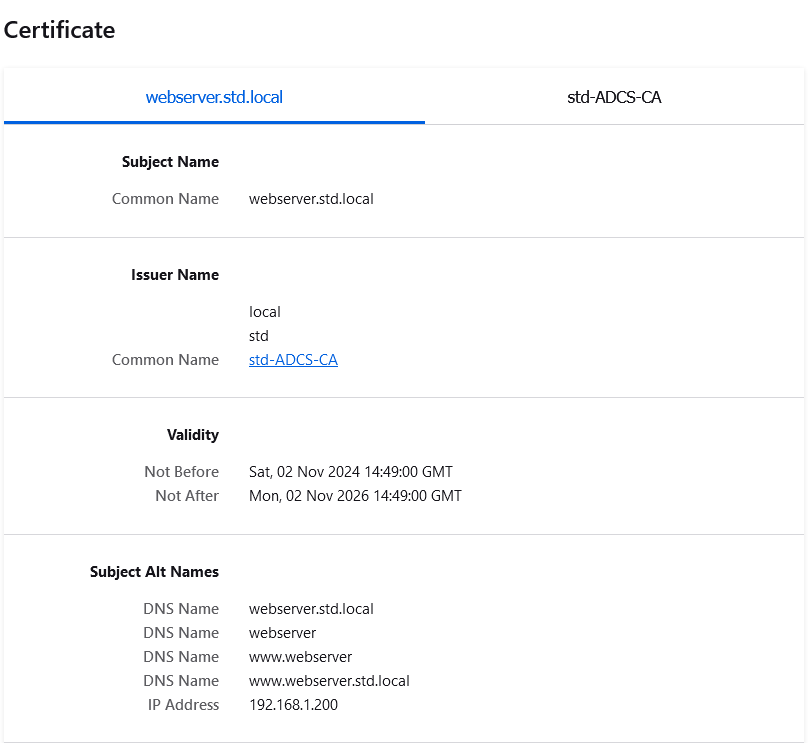
Task: Select the IP Address field label
Action: point(183,704)
